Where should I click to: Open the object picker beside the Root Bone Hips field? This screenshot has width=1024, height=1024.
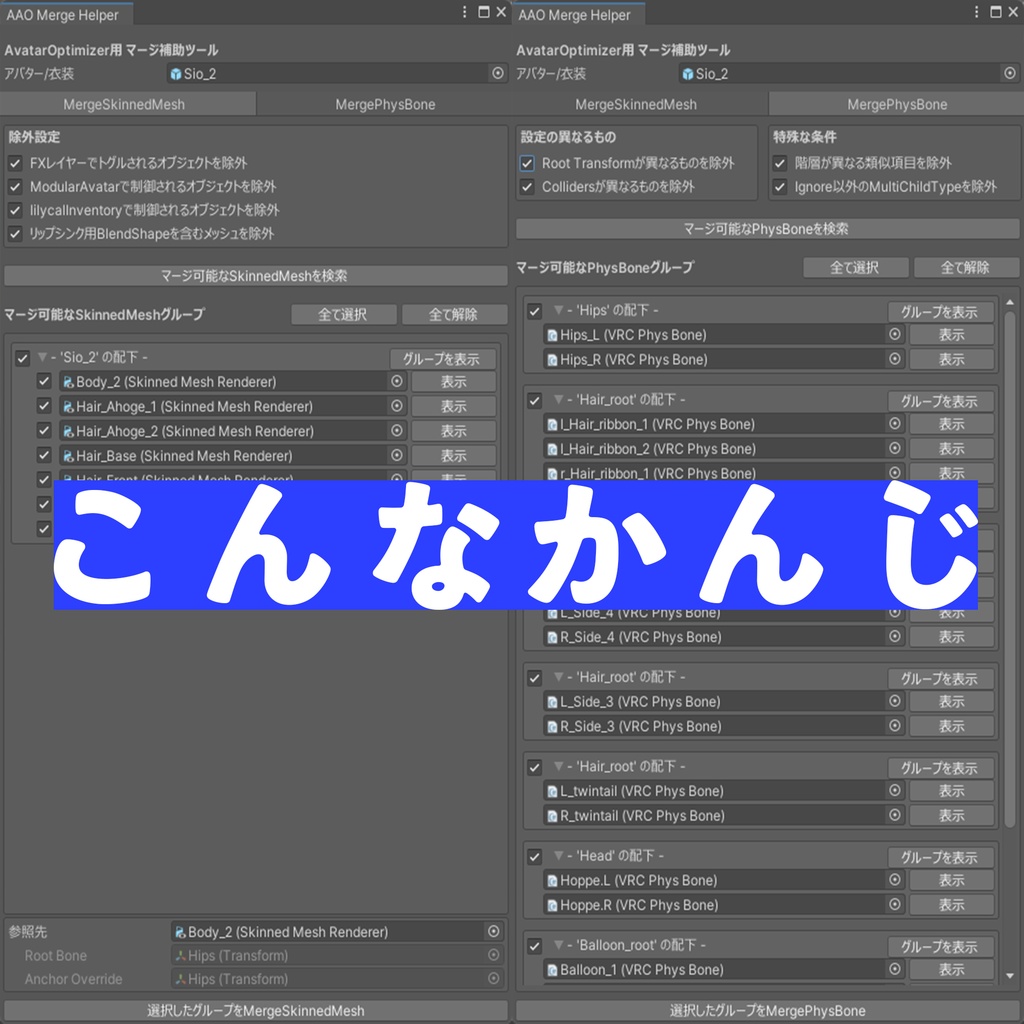(493, 955)
